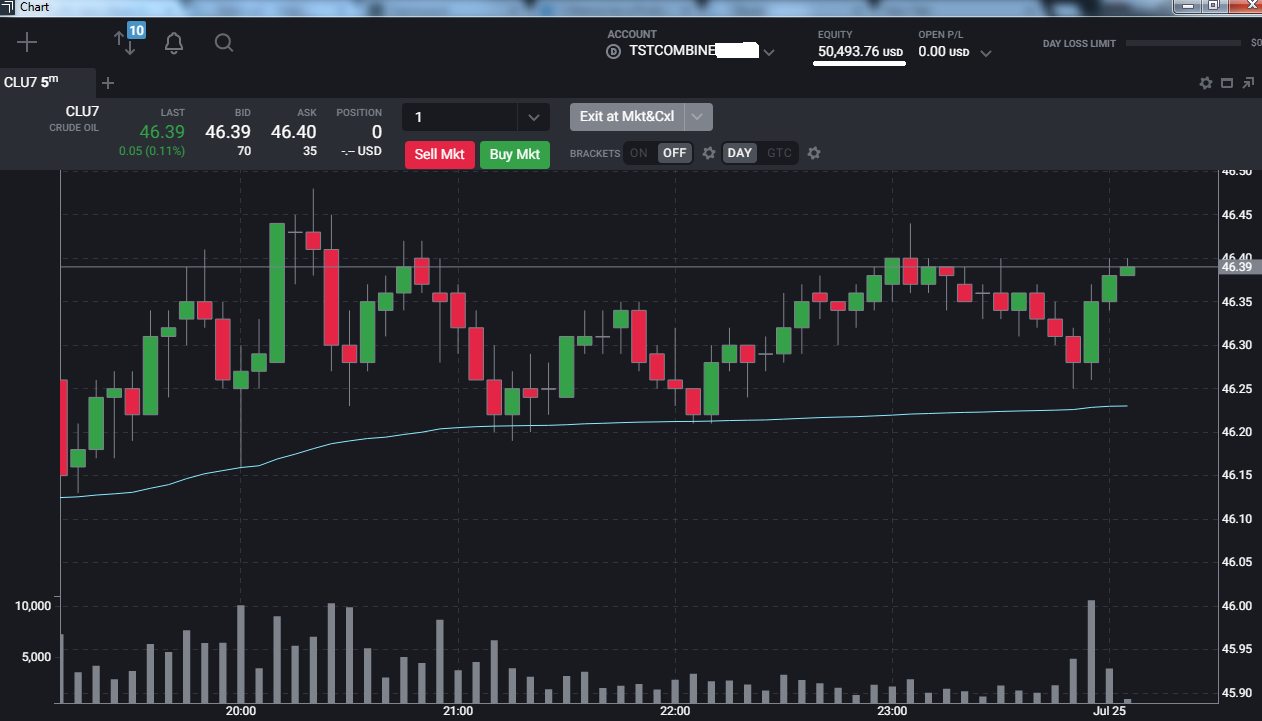Switch order duration to GTC
The image size is (1262, 721).
[x=779, y=153]
